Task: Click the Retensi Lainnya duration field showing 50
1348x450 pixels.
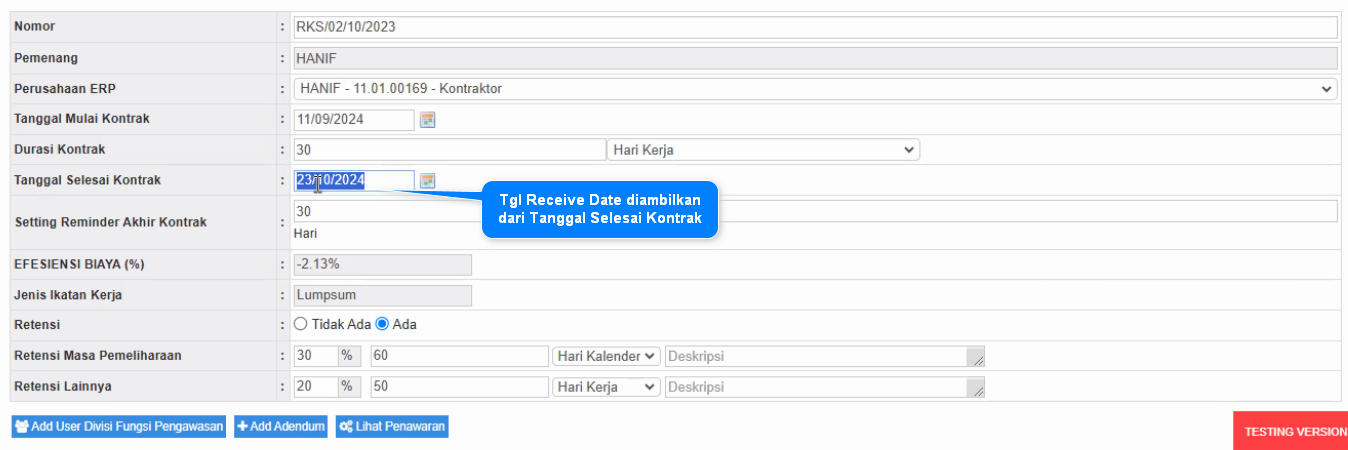Action: click(x=458, y=387)
